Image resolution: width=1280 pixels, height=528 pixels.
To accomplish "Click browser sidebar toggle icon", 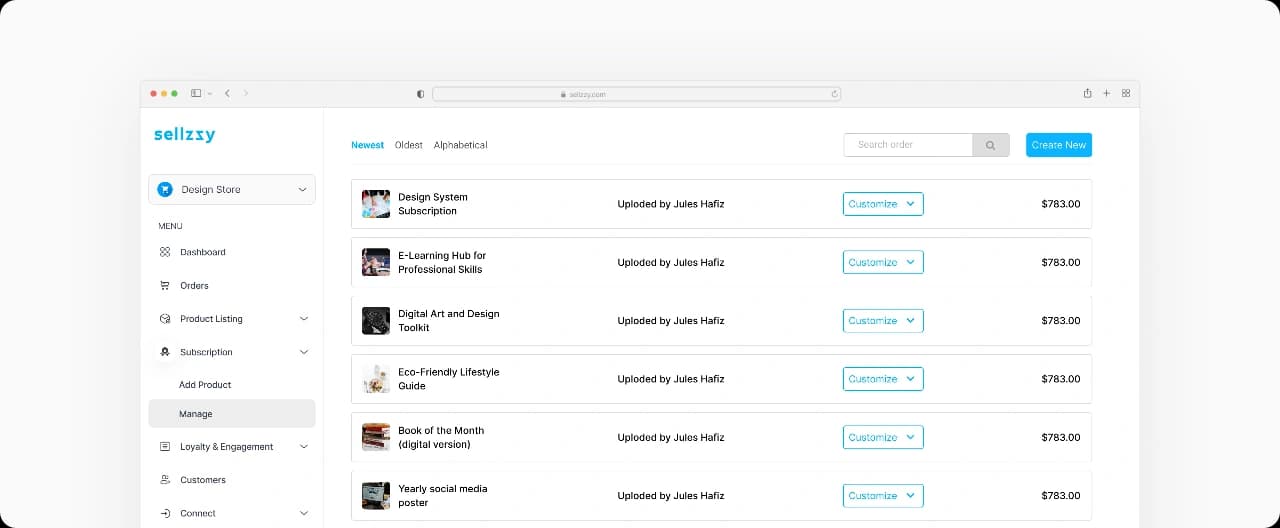I will tap(196, 93).
